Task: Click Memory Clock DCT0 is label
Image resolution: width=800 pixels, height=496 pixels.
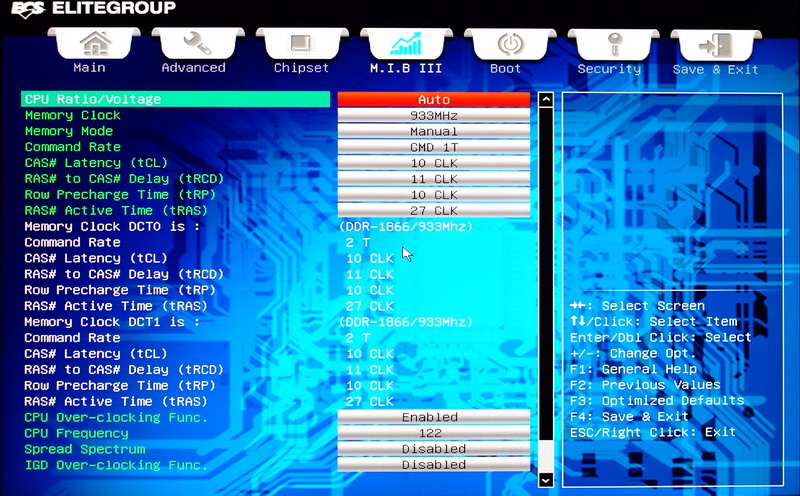Action: (112, 226)
